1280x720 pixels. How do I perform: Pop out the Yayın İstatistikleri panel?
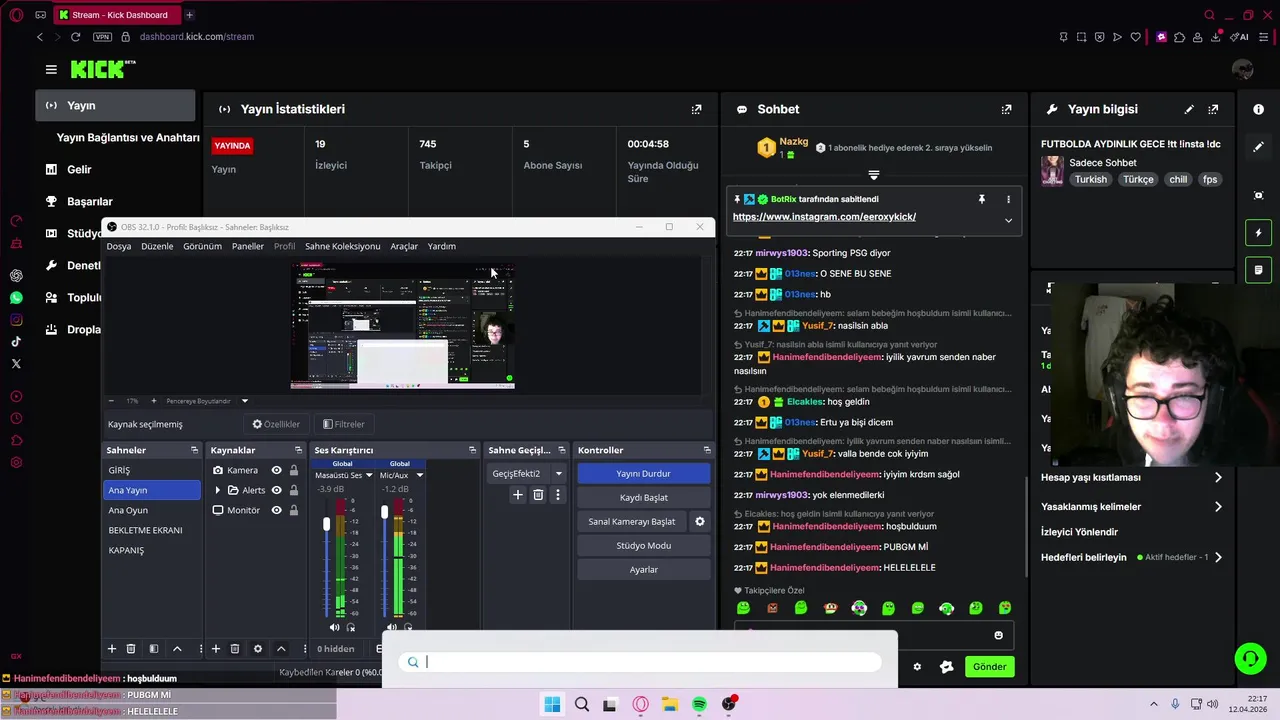click(696, 109)
